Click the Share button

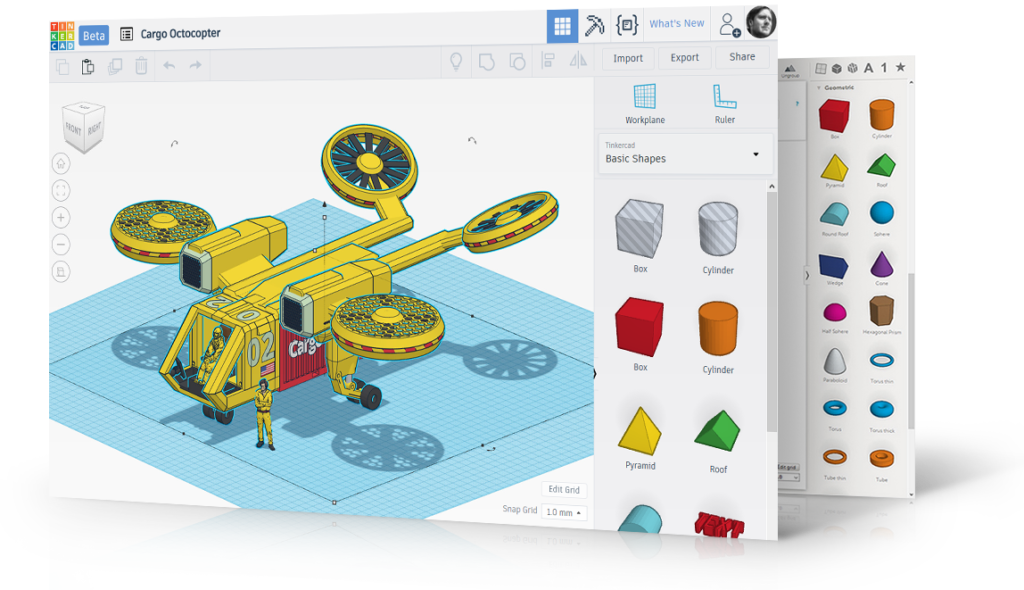[x=742, y=57]
